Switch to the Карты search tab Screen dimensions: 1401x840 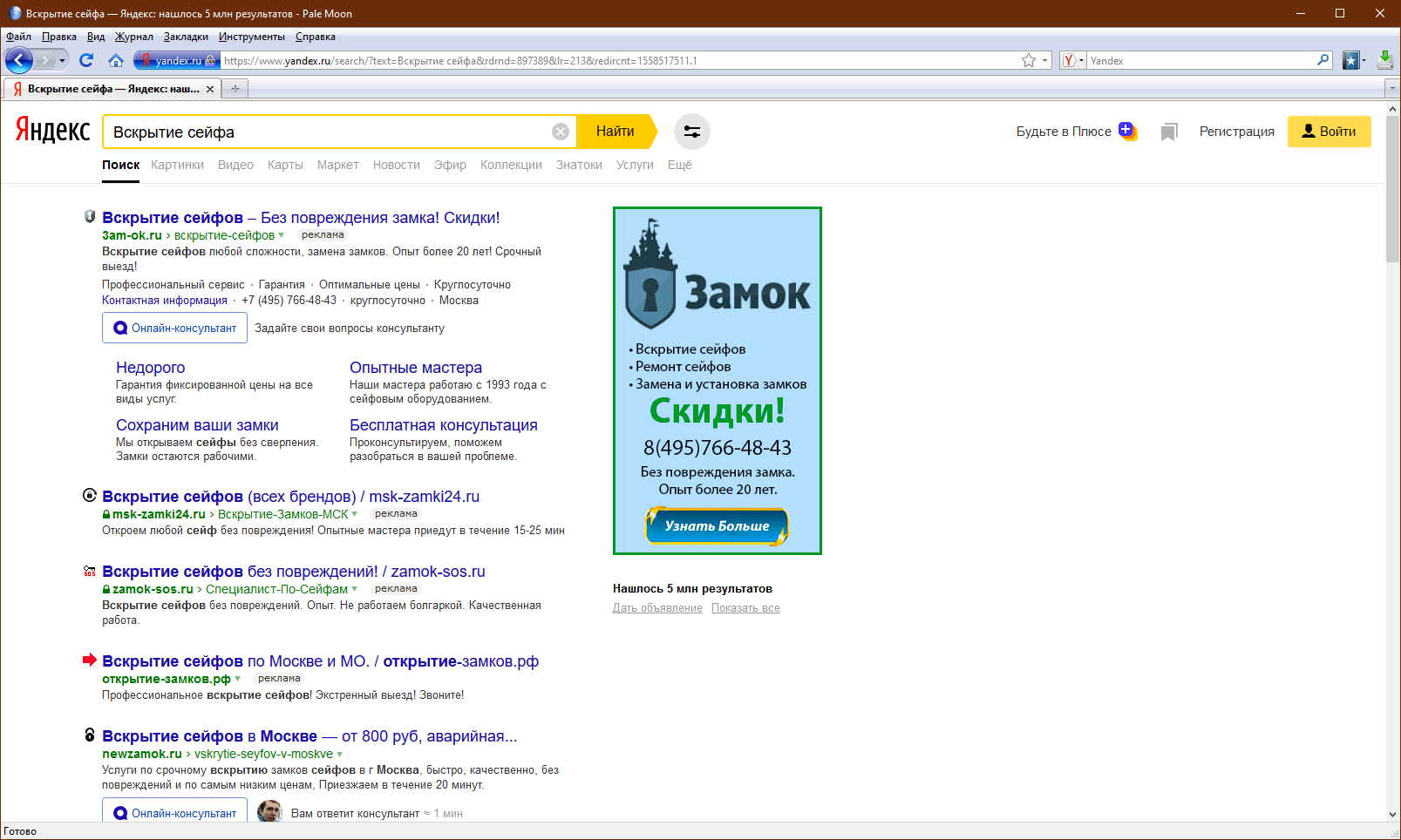[x=285, y=165]
